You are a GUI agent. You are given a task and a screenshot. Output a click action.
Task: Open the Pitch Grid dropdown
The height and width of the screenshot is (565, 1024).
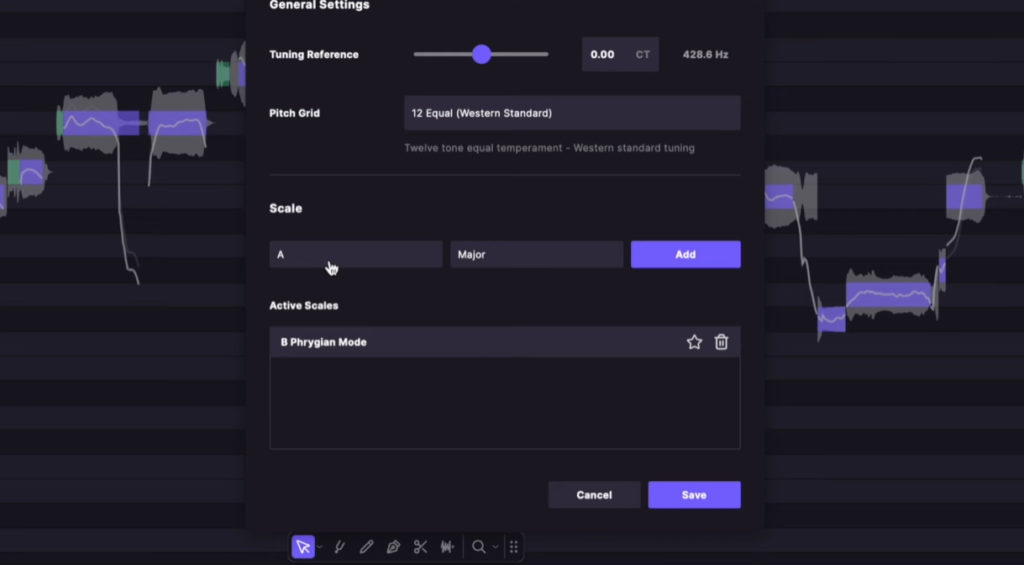click(572, 113)
